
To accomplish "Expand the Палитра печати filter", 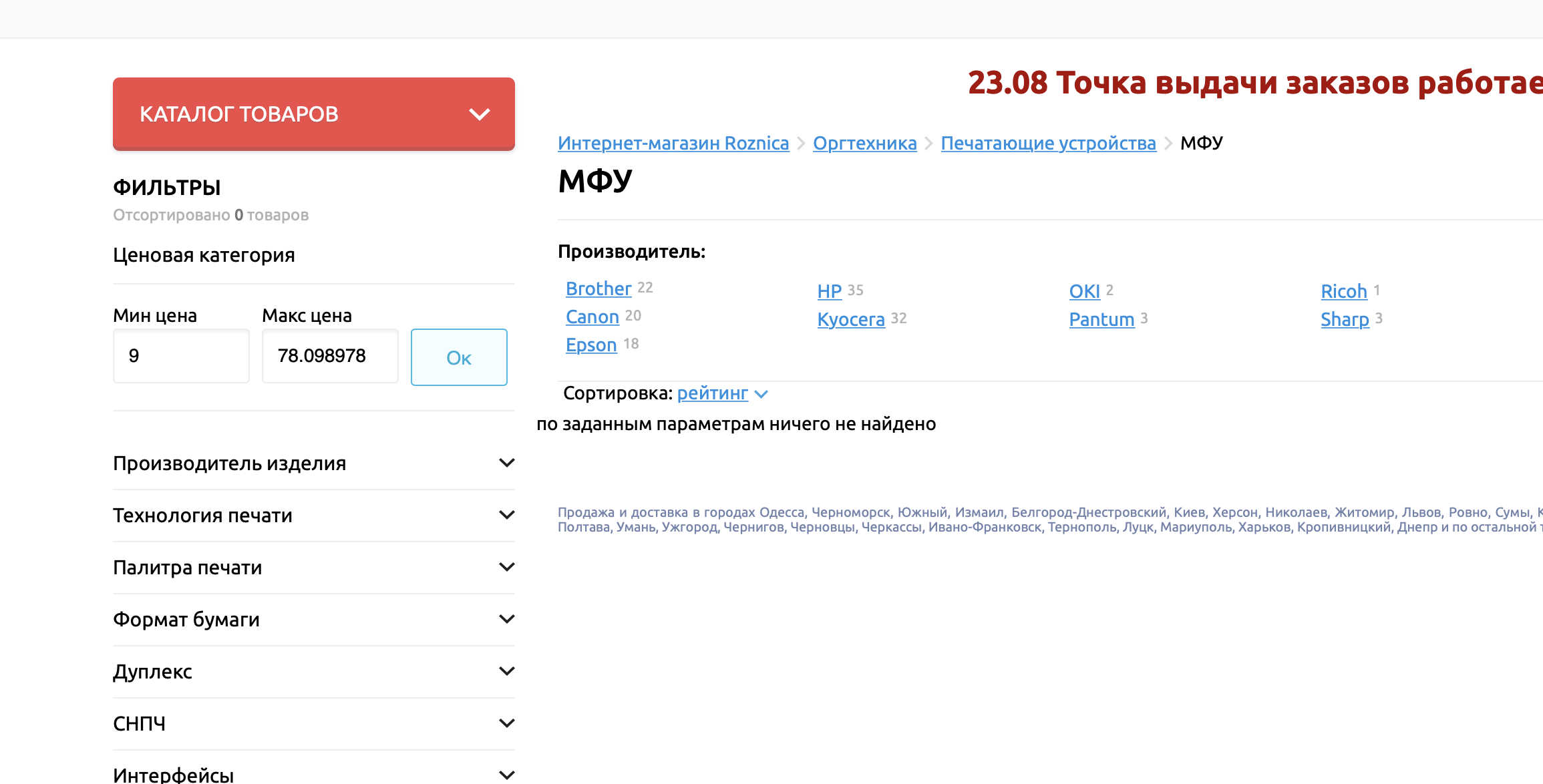I will [x=313, y=568].
